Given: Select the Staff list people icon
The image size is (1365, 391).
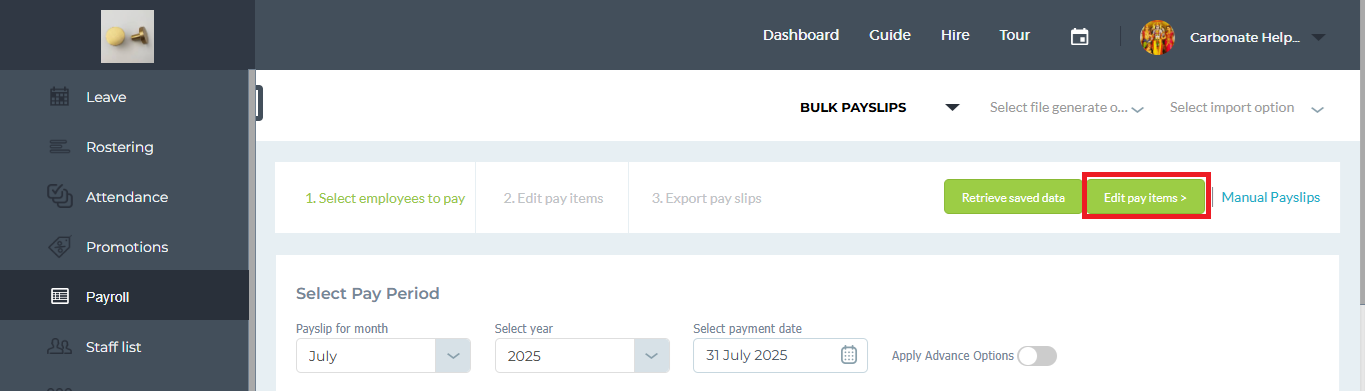Looking at the screenshot, I should pos(59,347).
